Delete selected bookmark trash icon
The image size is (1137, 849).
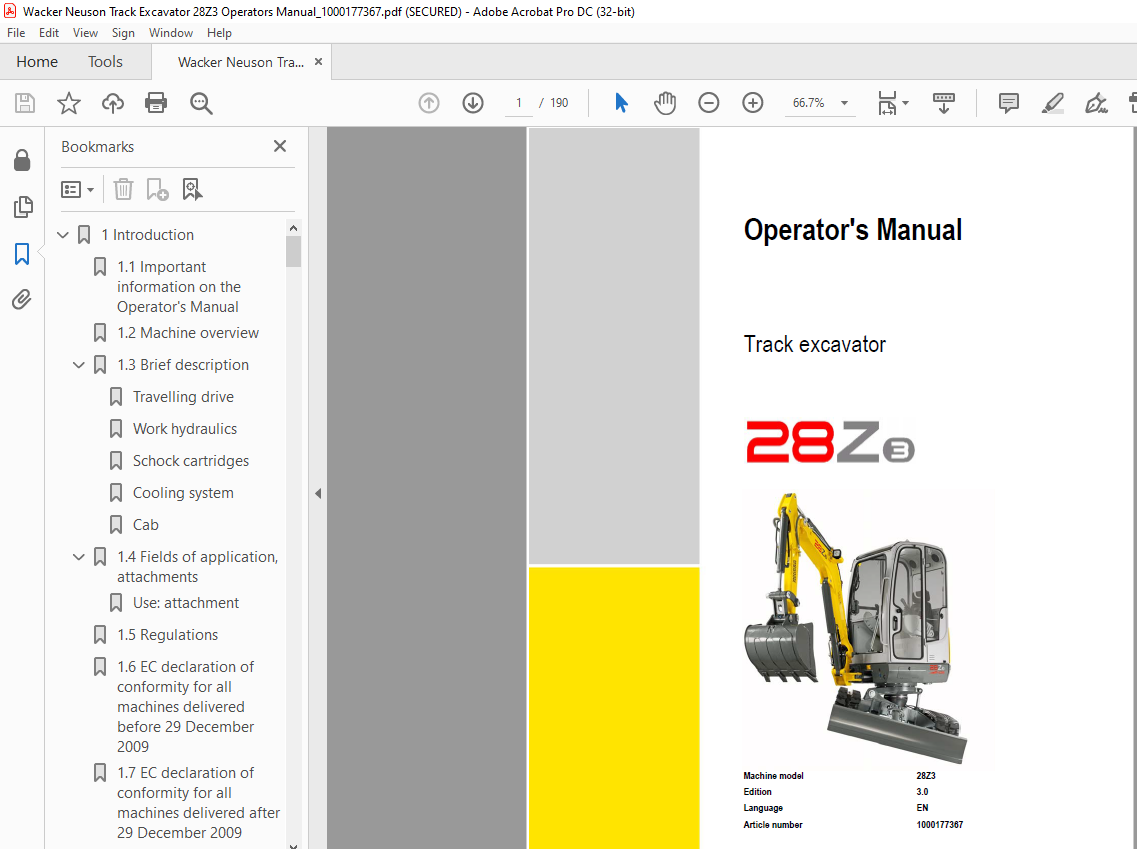123,189
